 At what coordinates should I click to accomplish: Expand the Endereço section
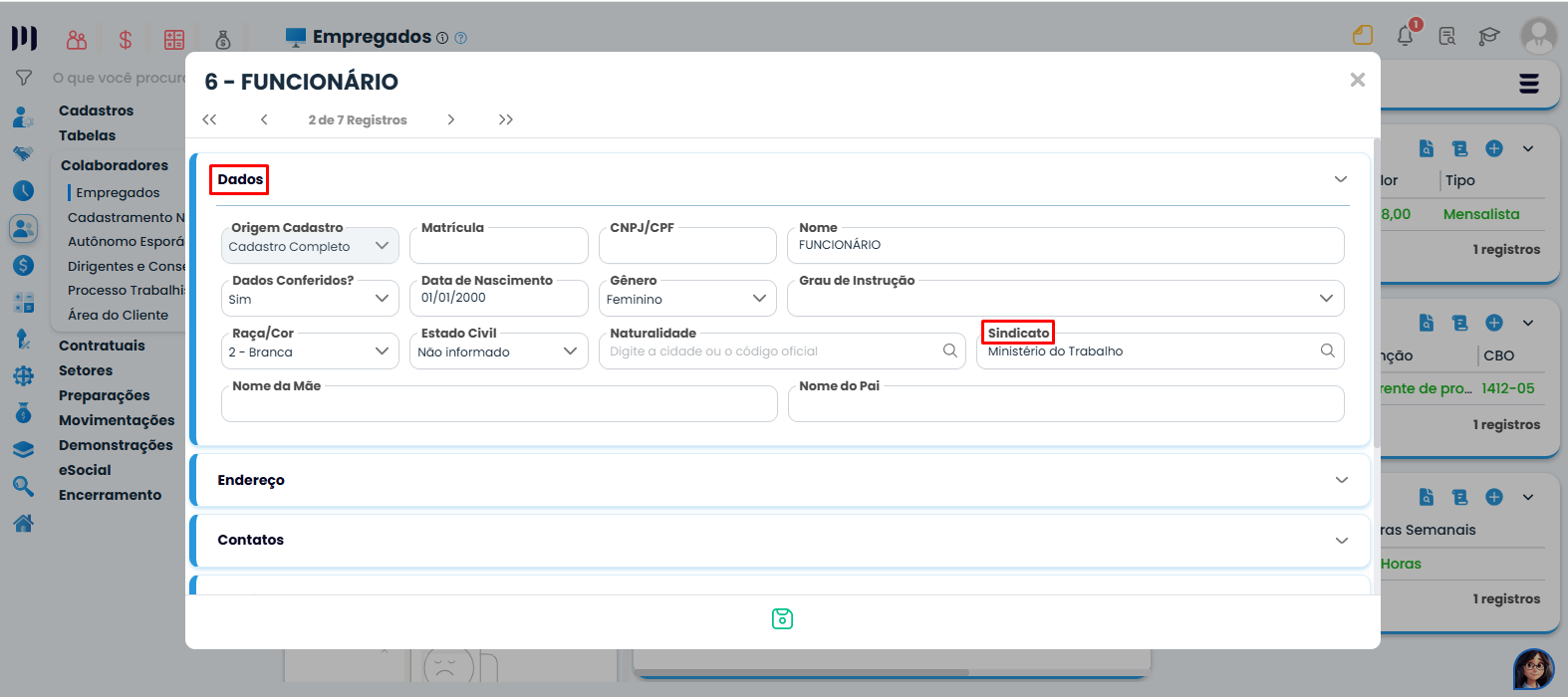tap(1341, 480)
